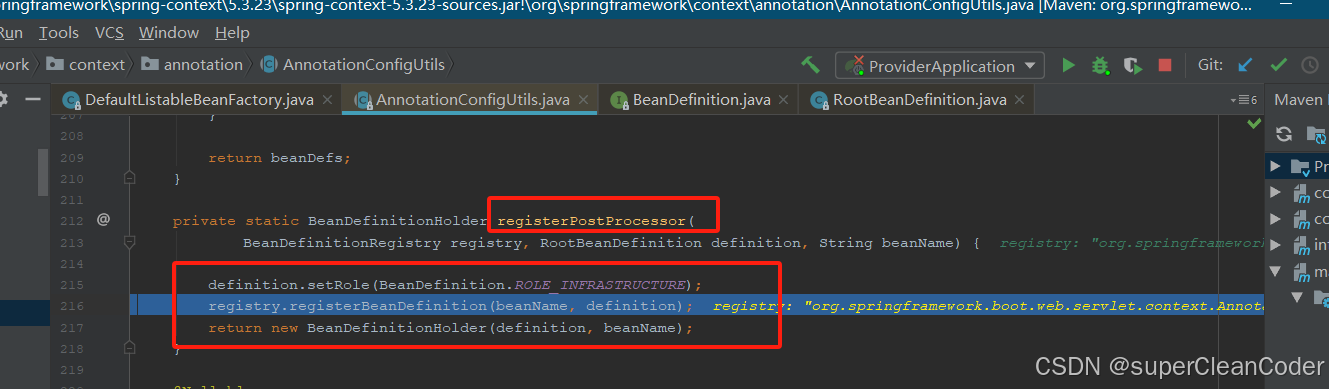Click the Build Project hammer icon
Image resolution: width=1329 pixels, height=389 pixels.
pyautogui.click(x=810, y=65)
